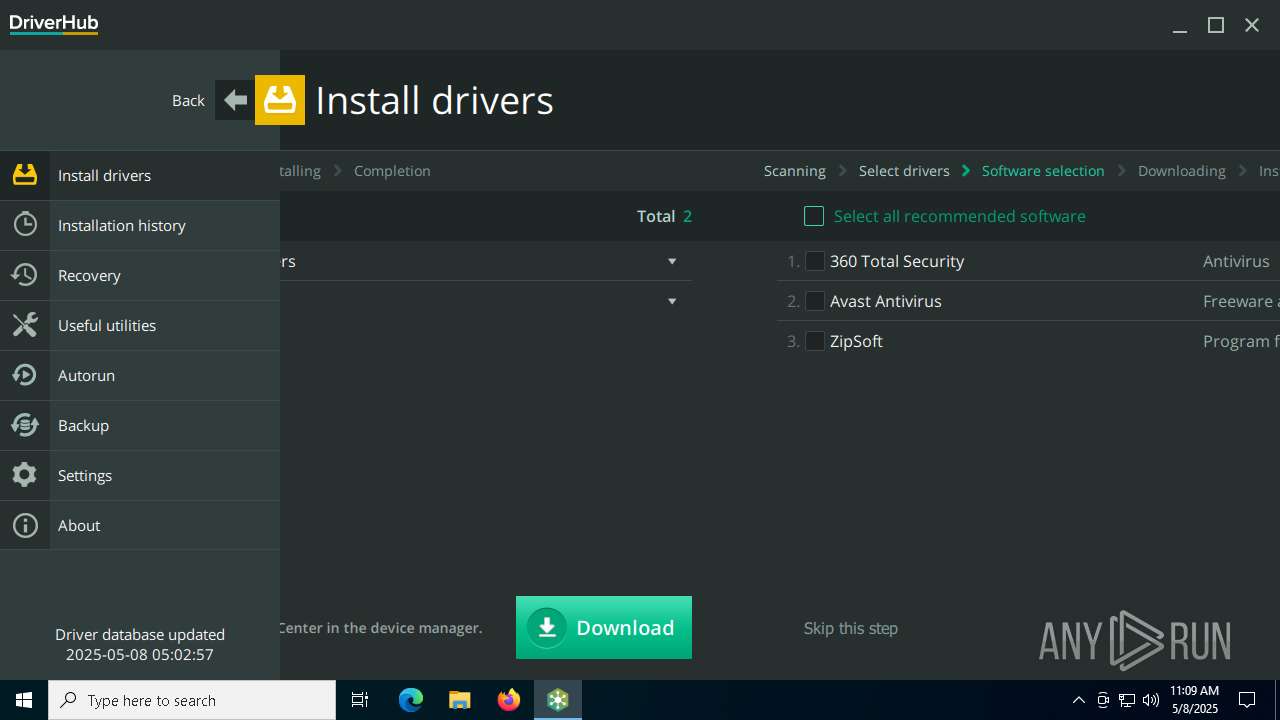The height and width of the screenshot is (720, 1280).
Task: Click ZipSoft label
Action: pyautogui.click(x=856, y=341)
